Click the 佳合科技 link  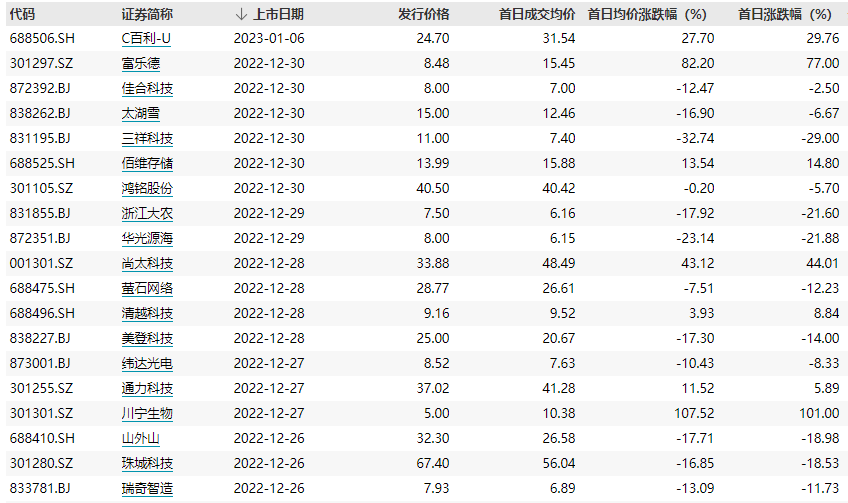point(146,89)
